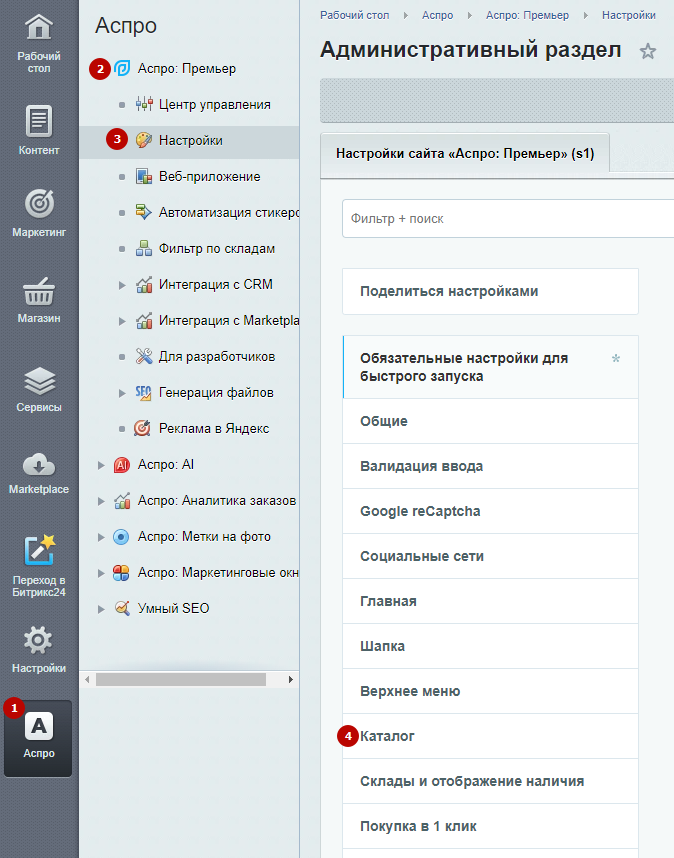
Task: Select Обязательные настройки для быстрого запуска section
Action: (x=490, y=367)
